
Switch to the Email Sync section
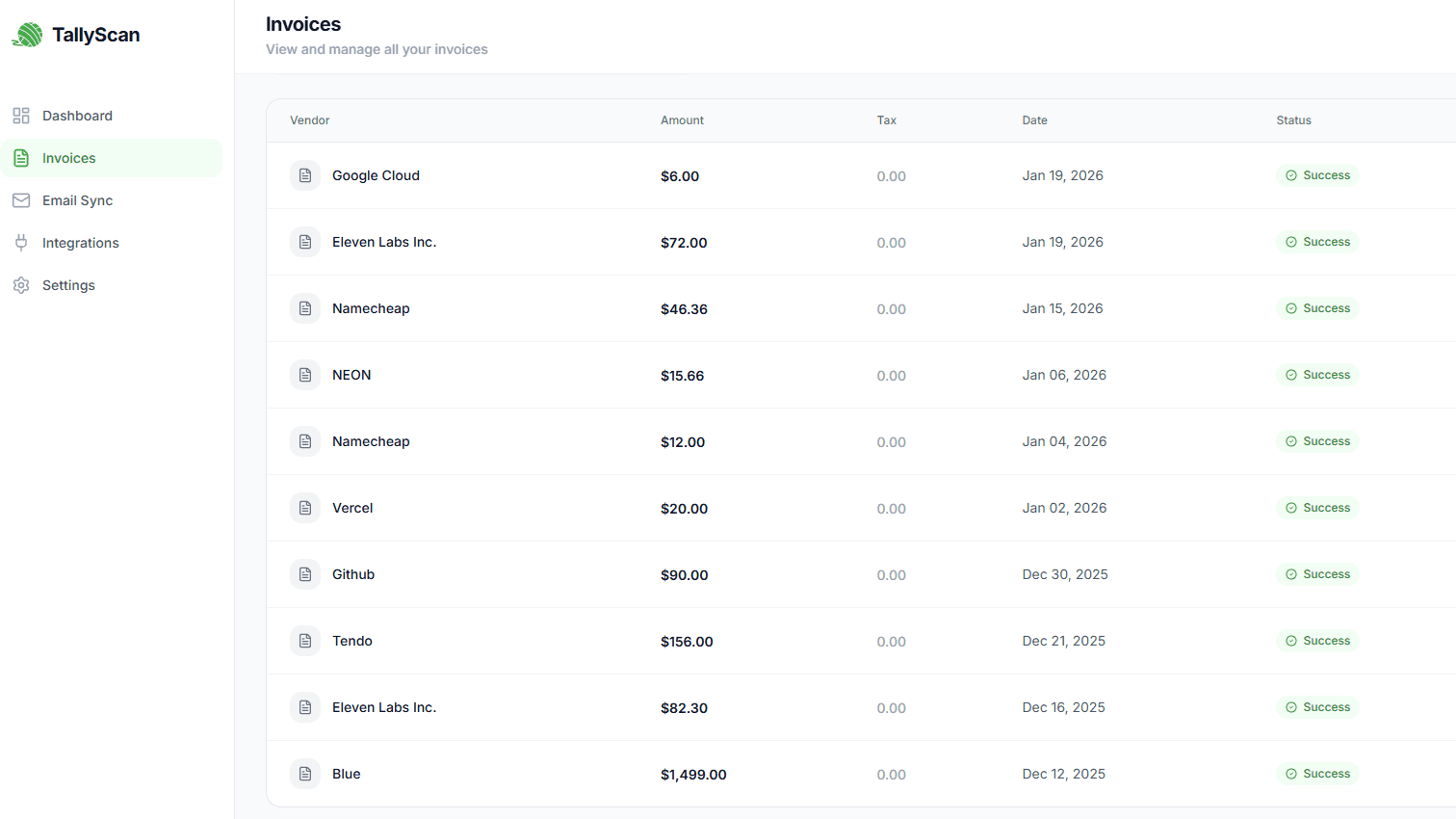pyautogui.click(x=79, y=199)
